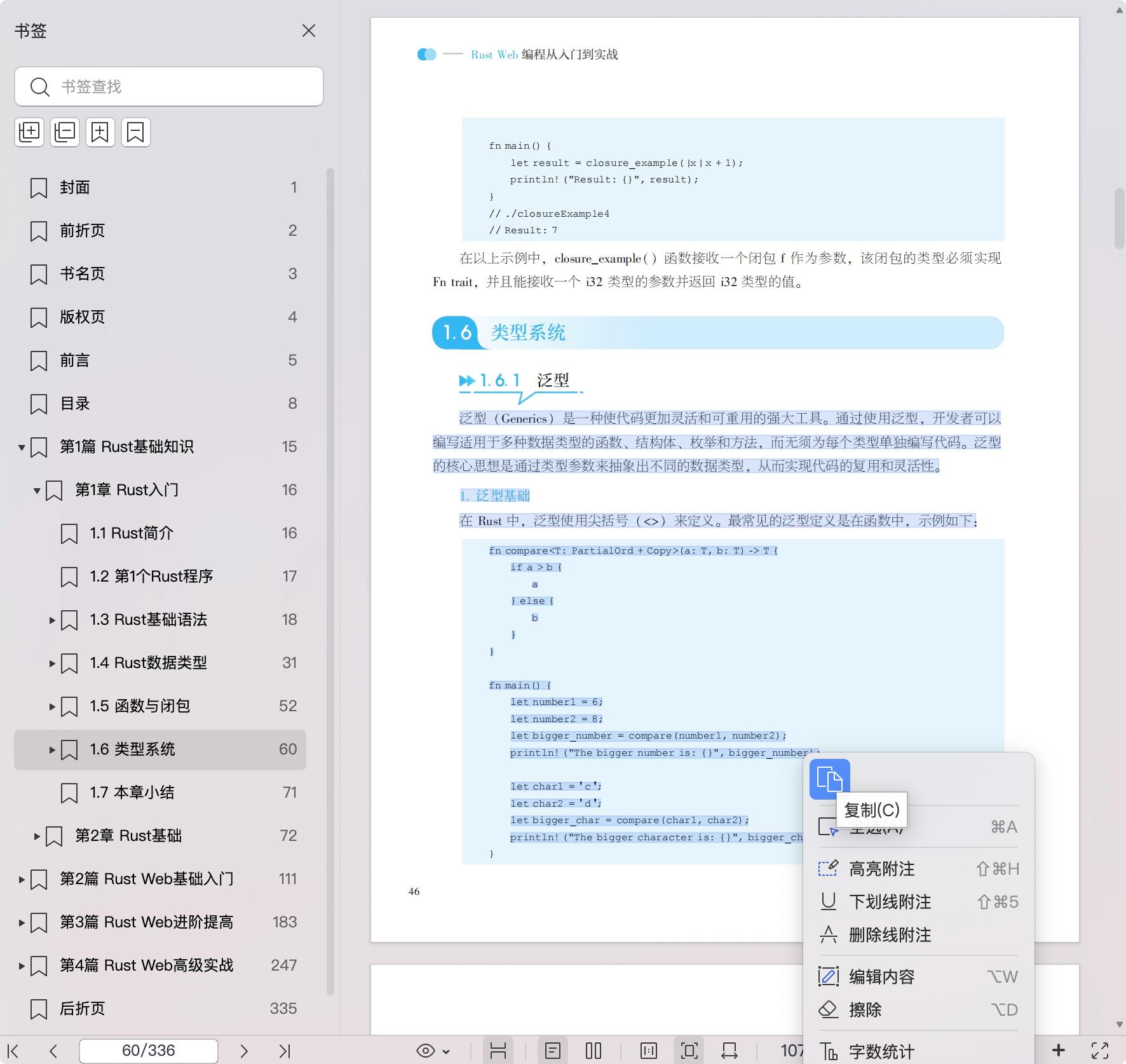Toggle fit-to-page display mode

pyautogui.click(x=689, y=1051)
